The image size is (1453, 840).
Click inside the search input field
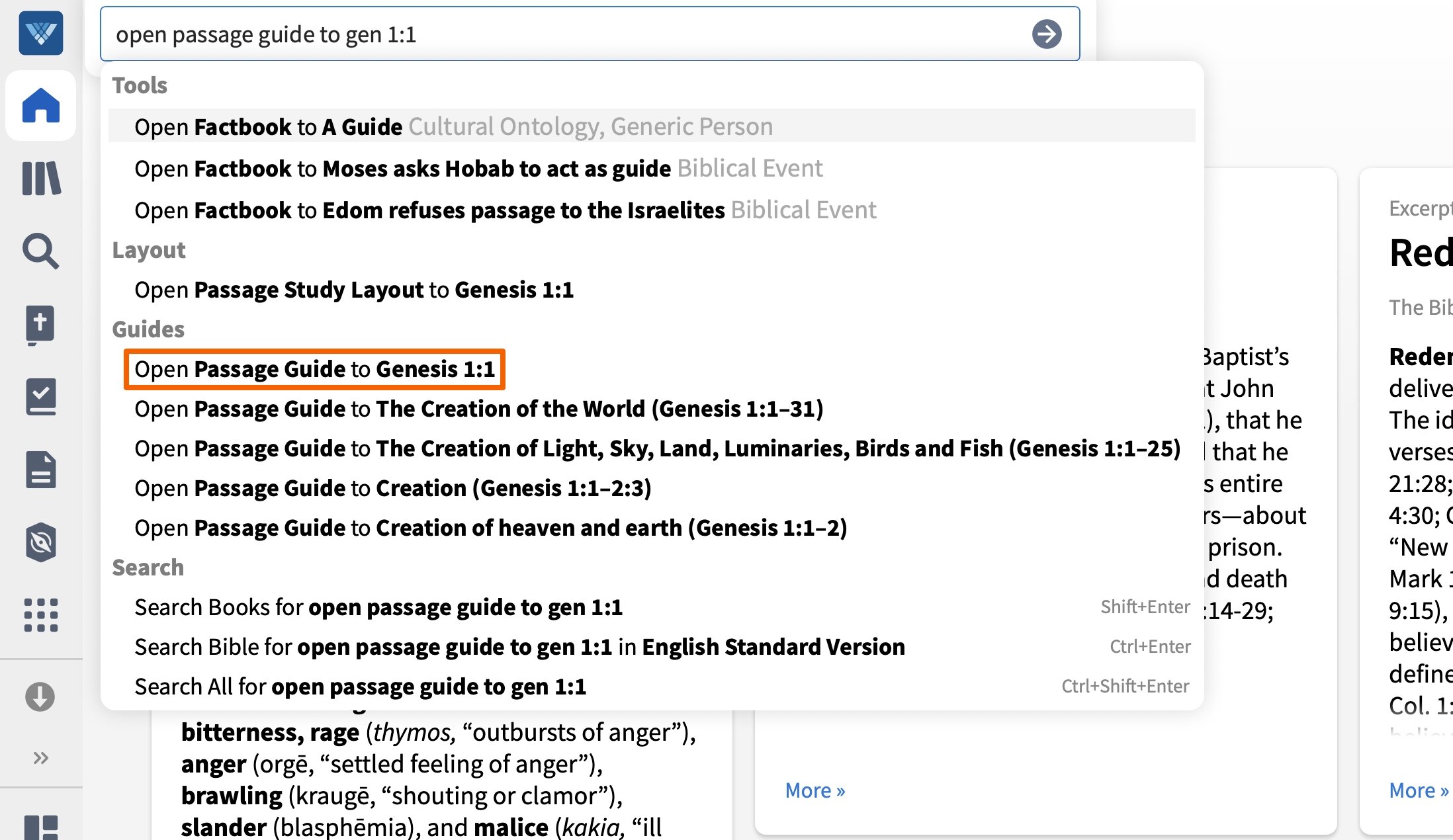[463, 34]
